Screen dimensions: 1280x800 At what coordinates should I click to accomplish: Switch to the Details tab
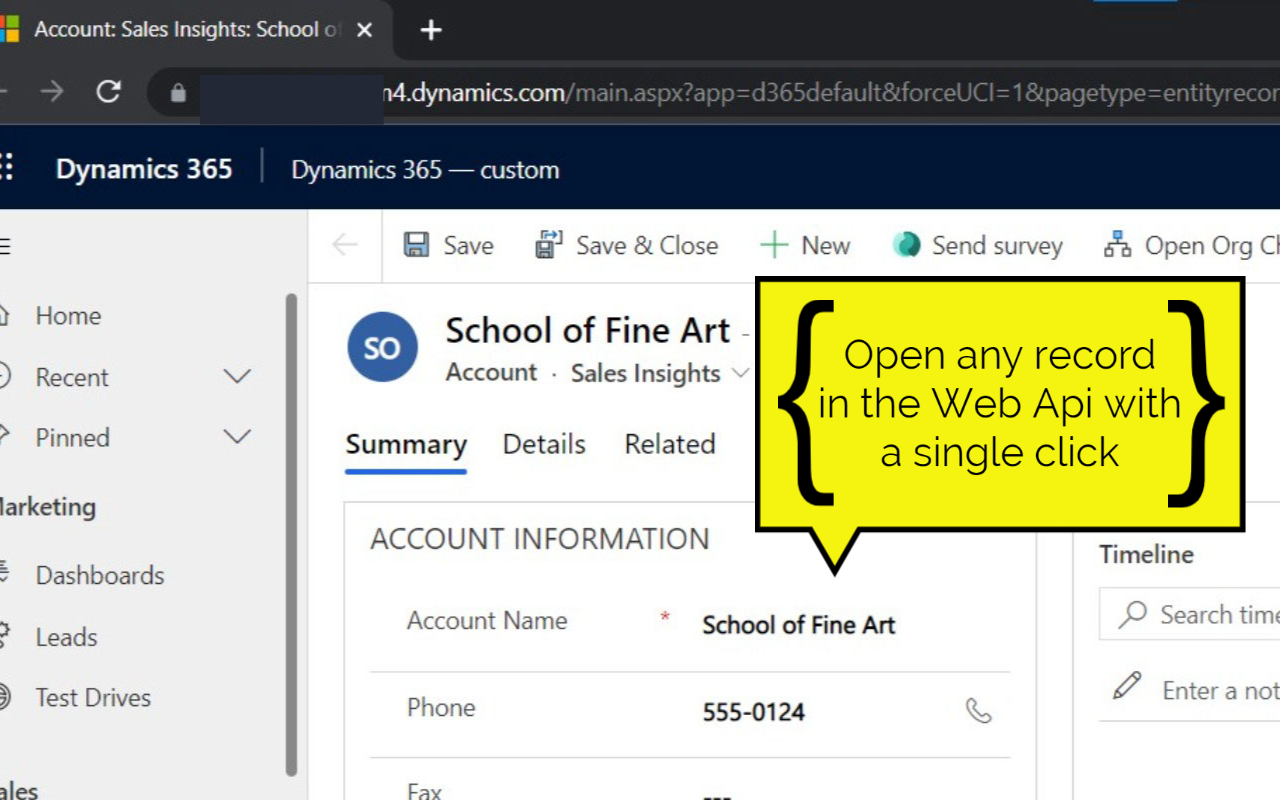click(543, 445)
